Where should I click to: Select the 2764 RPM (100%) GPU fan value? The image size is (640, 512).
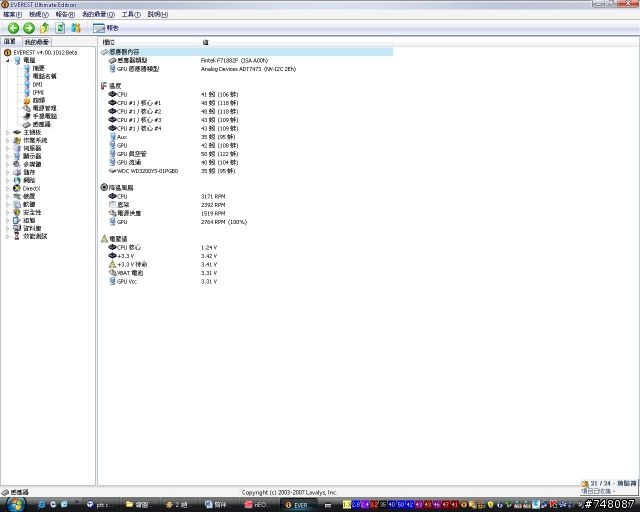(224, 222)
